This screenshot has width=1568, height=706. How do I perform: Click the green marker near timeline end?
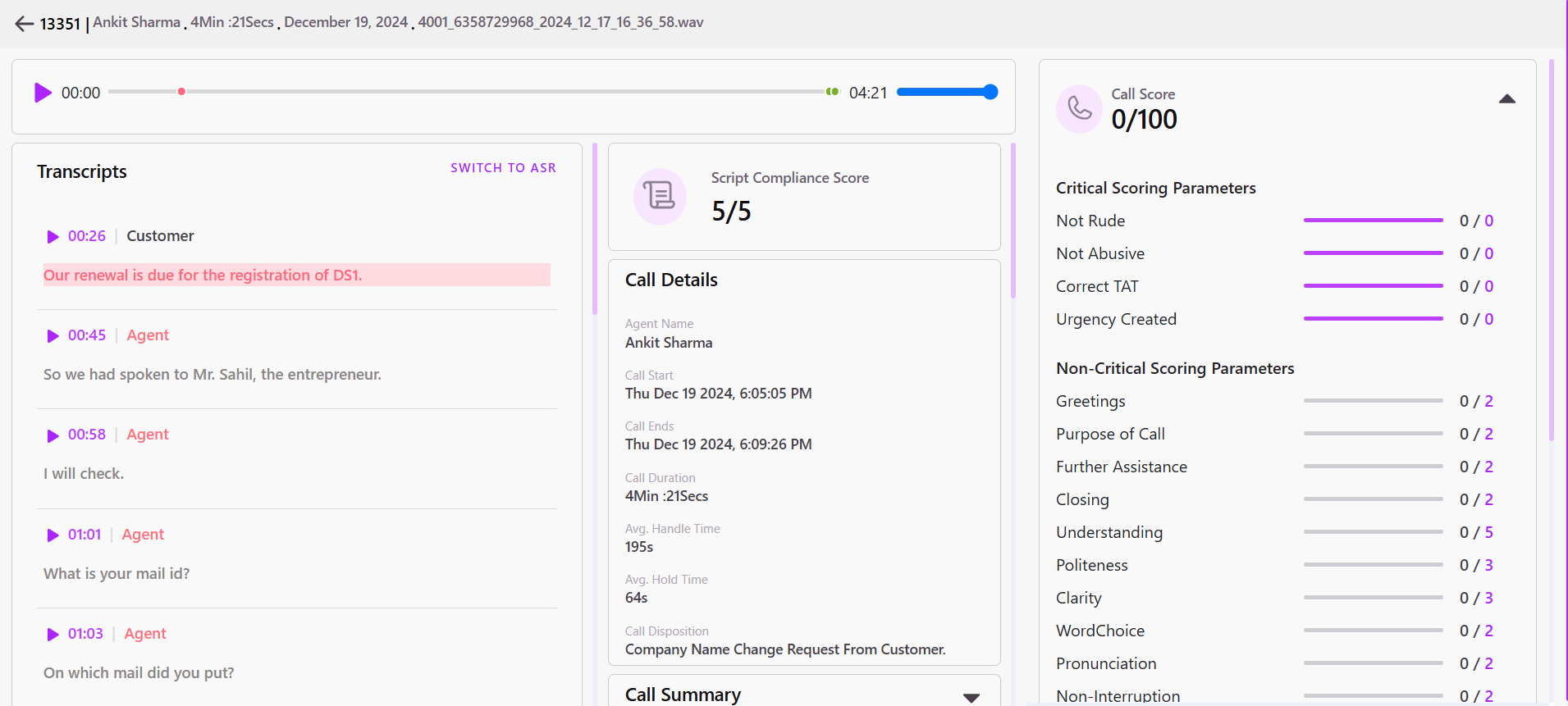832,92
